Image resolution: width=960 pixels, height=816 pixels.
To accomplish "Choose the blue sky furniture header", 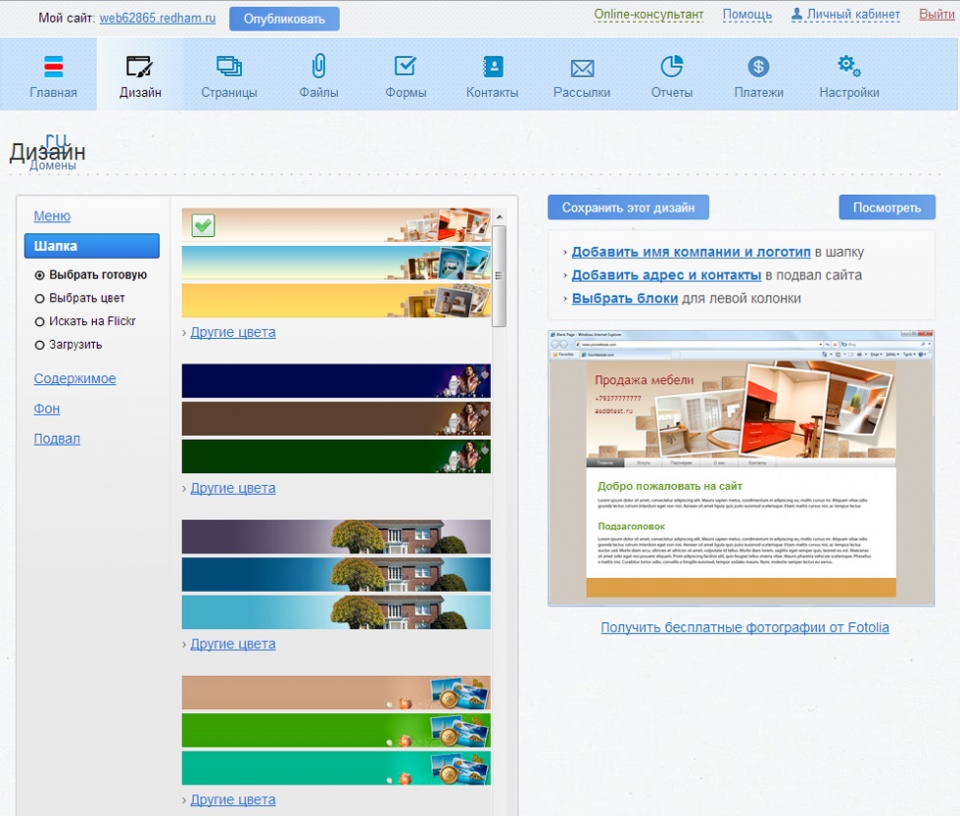I will coord(336,263).
